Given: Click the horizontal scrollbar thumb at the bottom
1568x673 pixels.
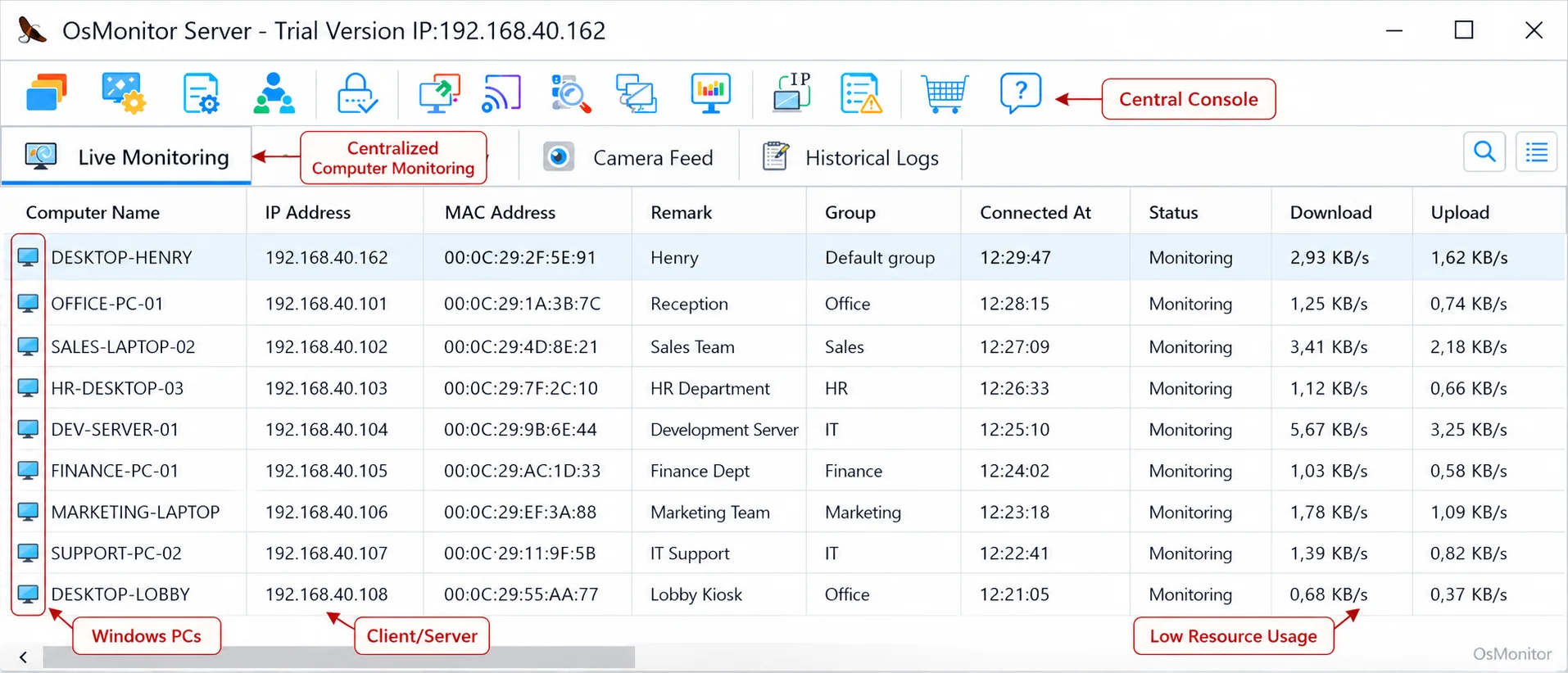Looking at the screenshot, I should pyautogui.click(x=338, y=657).
